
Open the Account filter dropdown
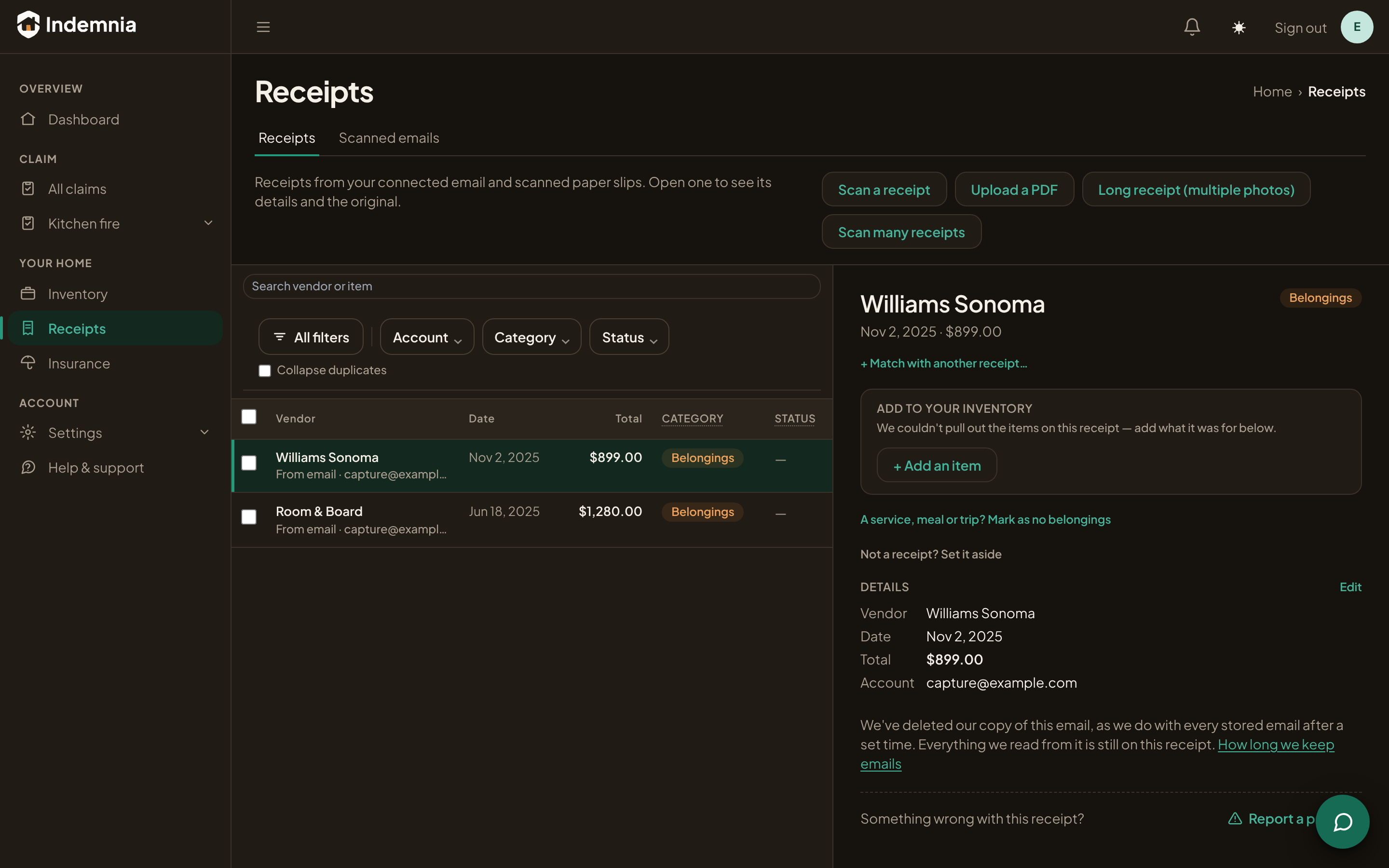click(x=427, y=337)
